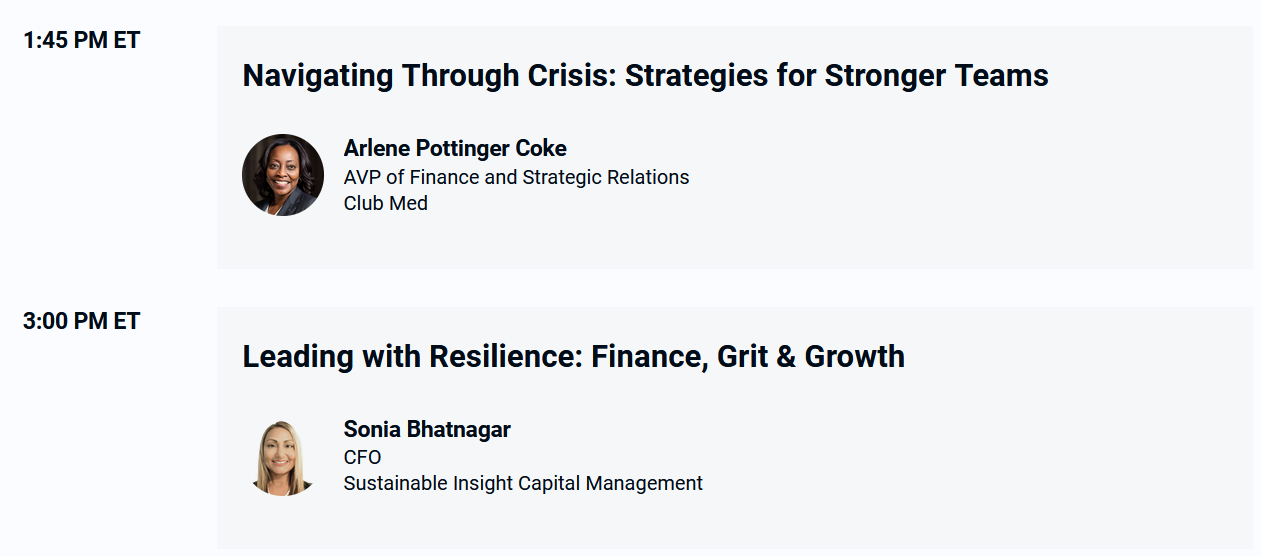Click Sustainable Insight Capital Management company line

click(x=523, y=484)
